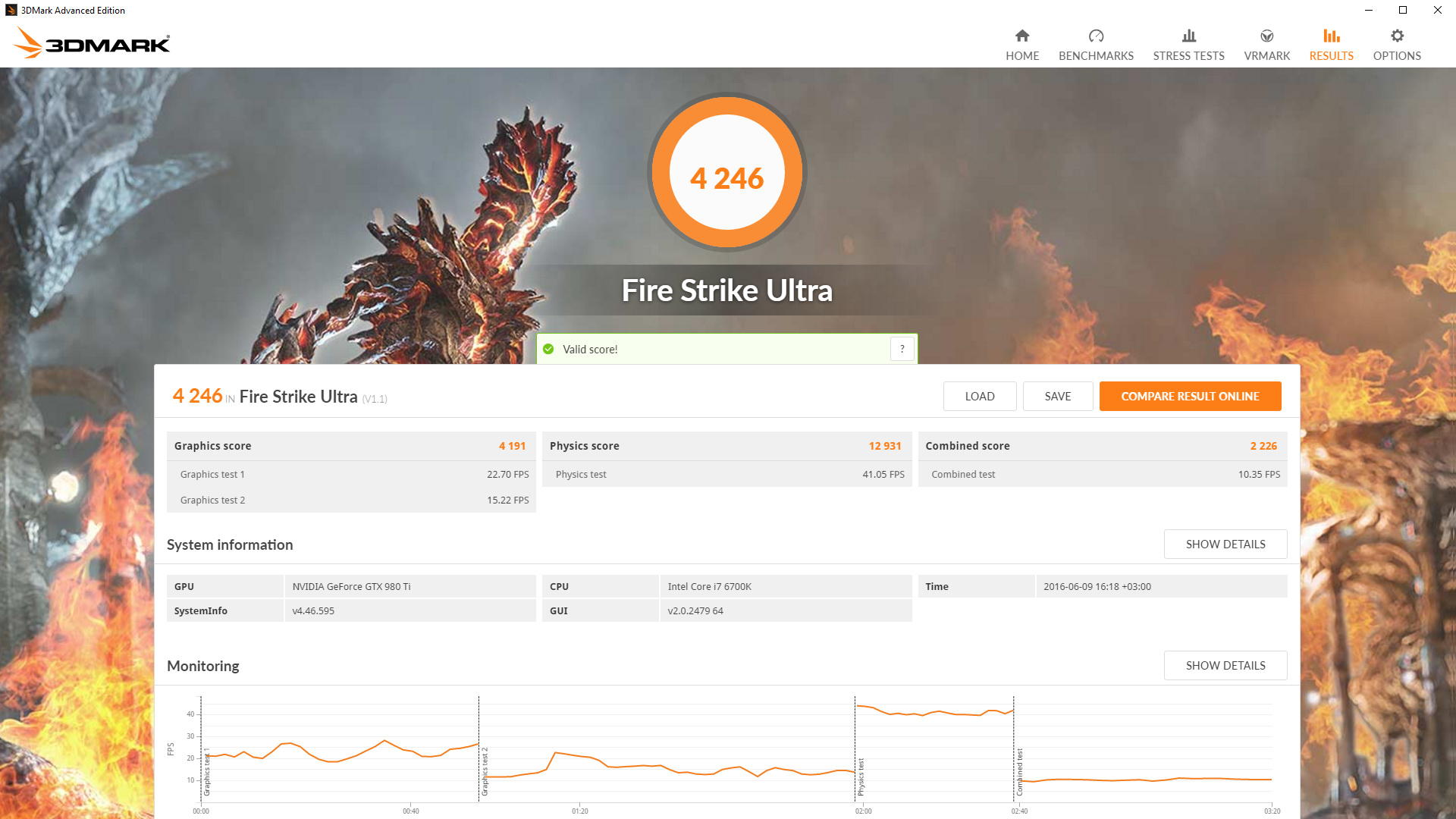This screenshot has height=819, width=1456.
Task: Click the Graphics test 2 row
Action: 351,500
